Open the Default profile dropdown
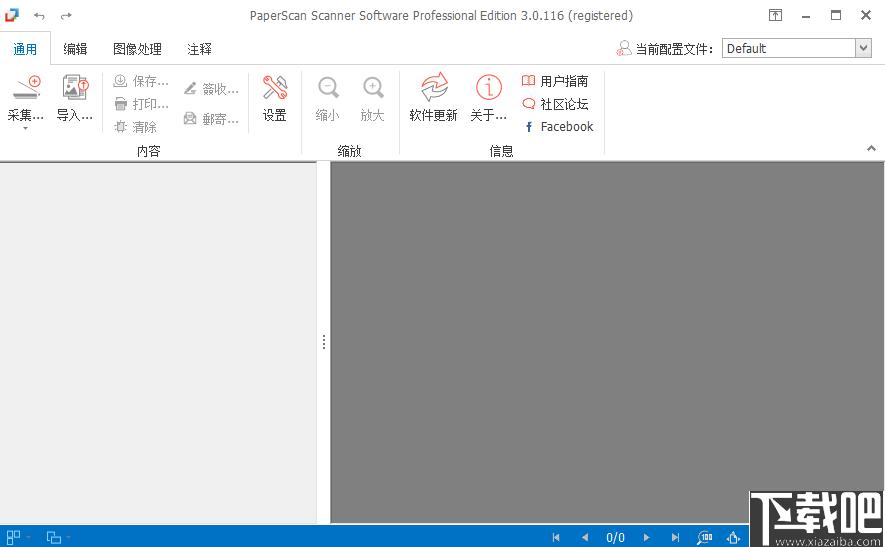Screen dimensions: 885x547 796,49
